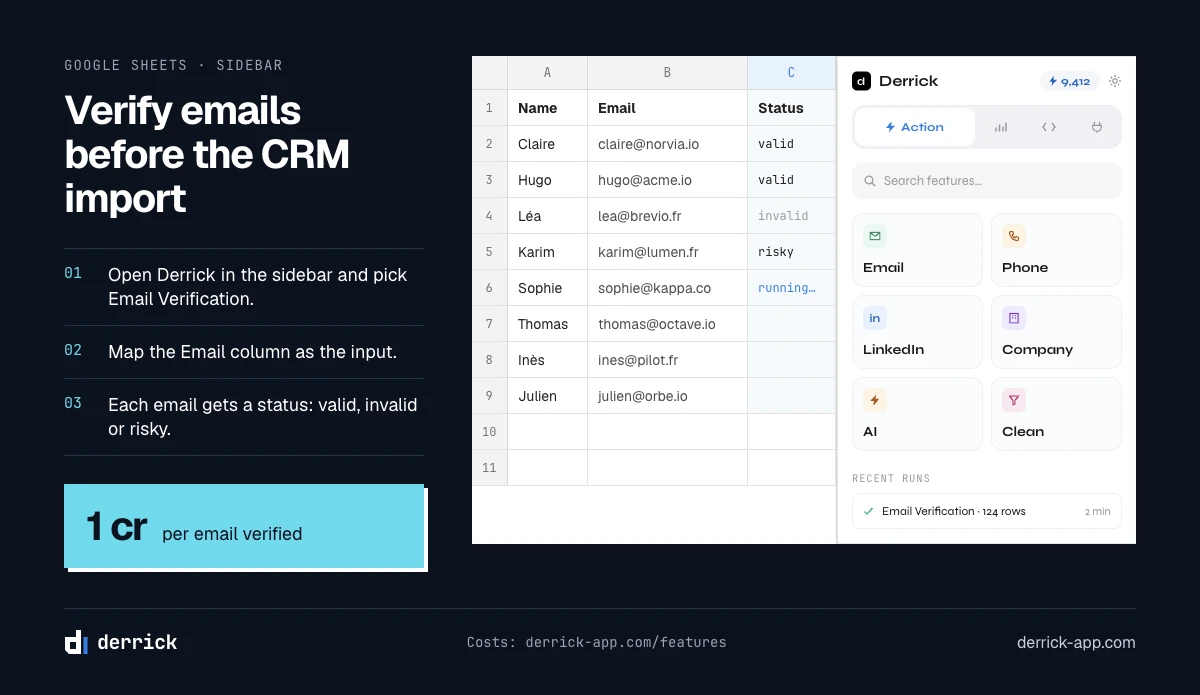Select Hugo's valid status cell
The image size is (1200, 695).
791,180
